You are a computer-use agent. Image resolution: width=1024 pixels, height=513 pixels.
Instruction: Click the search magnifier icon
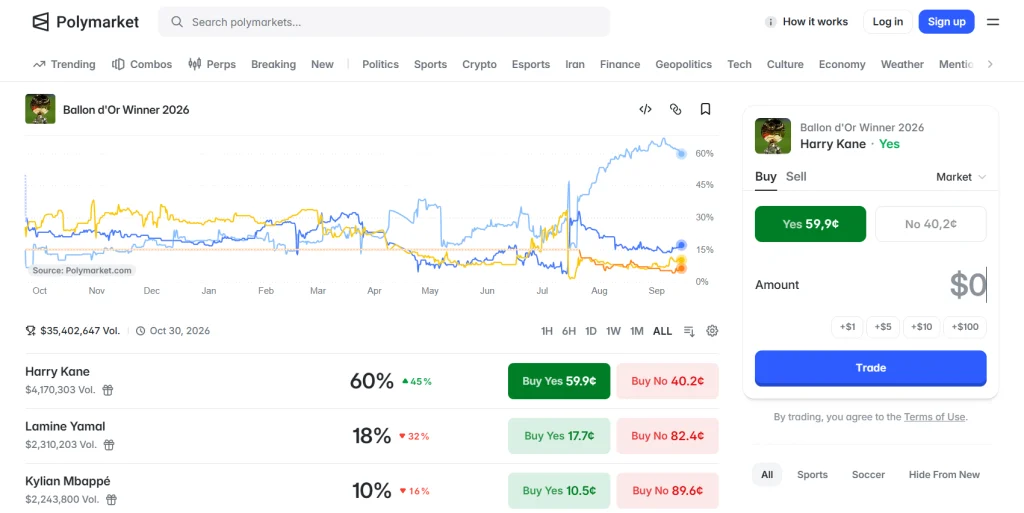(x=177, y=22)
